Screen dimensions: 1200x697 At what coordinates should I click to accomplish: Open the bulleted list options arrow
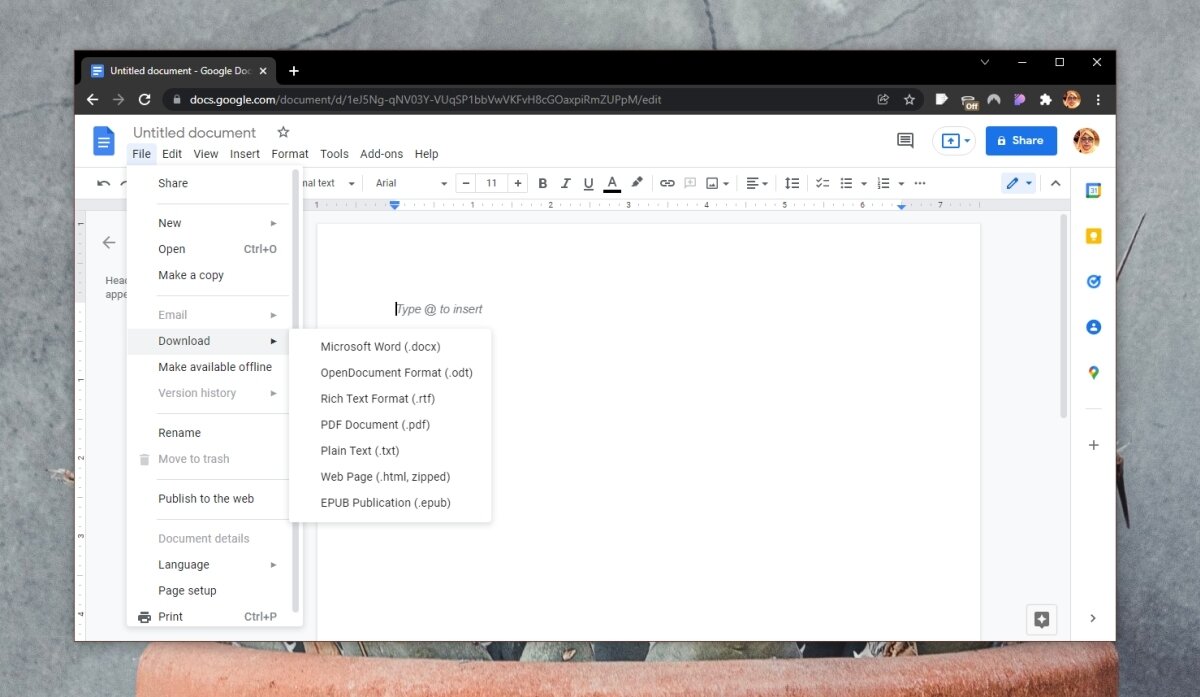(864, 183)
